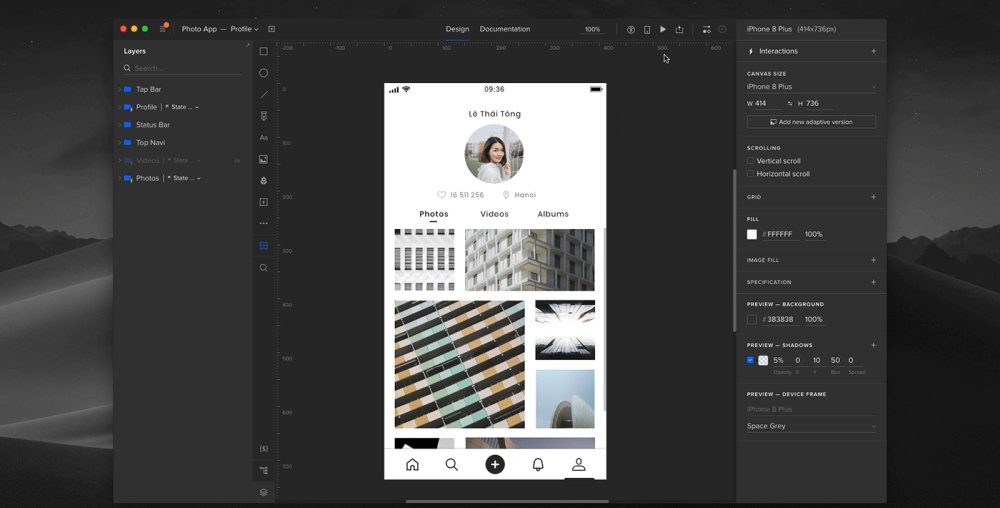Click the profile avatar photo in prototype

(x=494, y=154)
